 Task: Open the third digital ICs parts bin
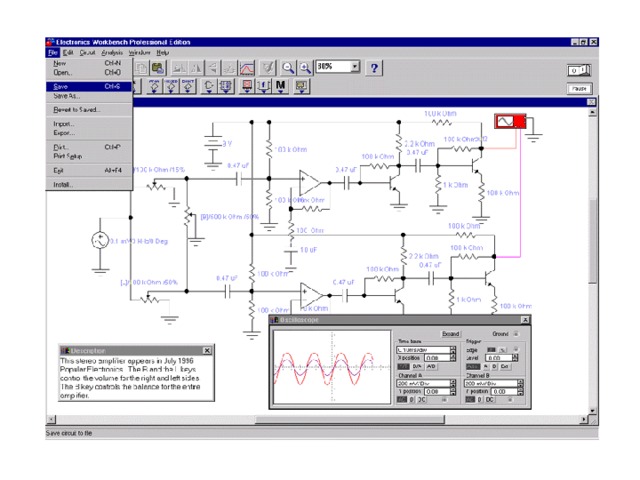coord(188,87)
